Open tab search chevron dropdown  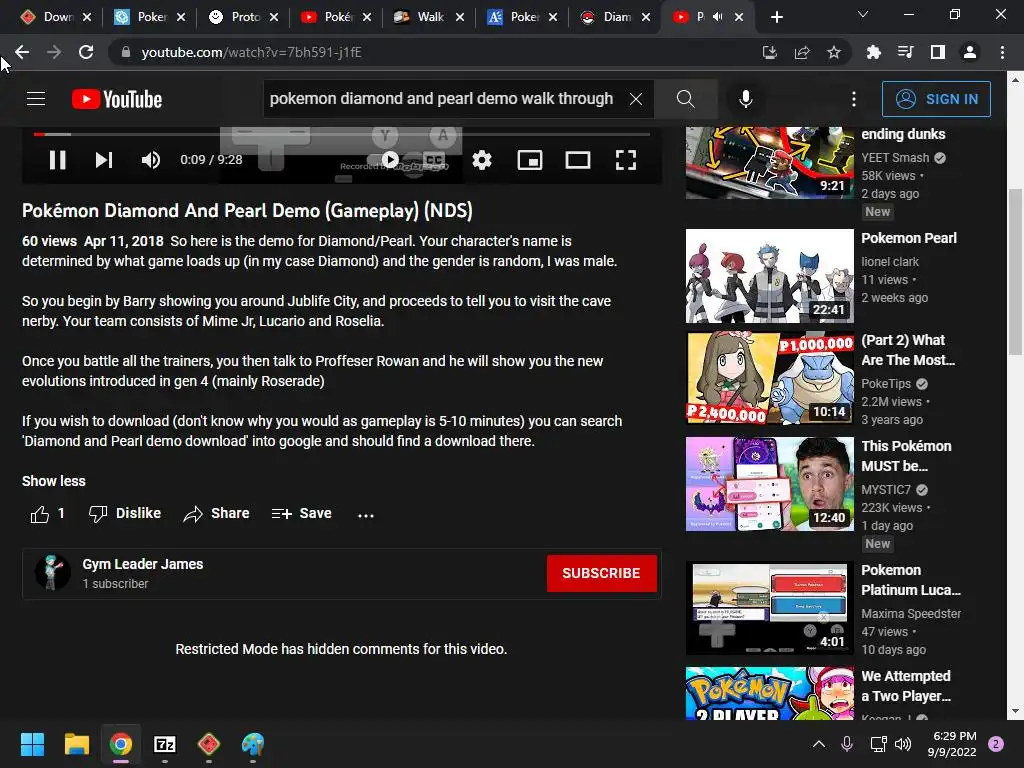(x=863, y=14)
